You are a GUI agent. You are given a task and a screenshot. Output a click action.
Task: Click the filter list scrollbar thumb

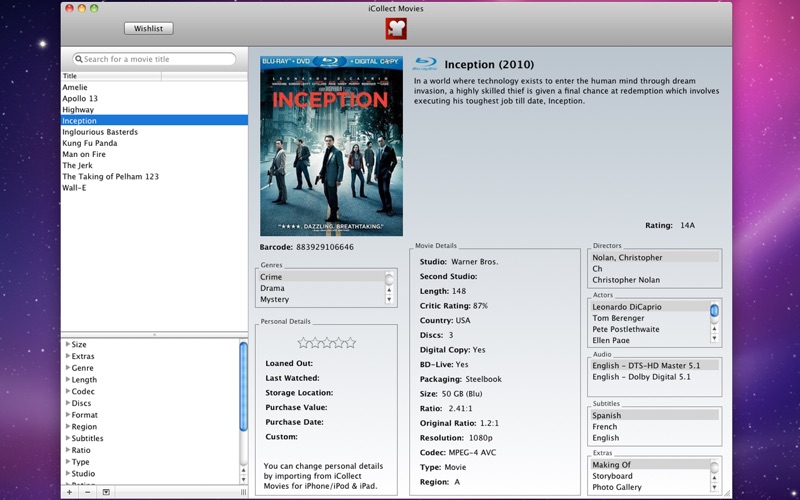[243, 387]
